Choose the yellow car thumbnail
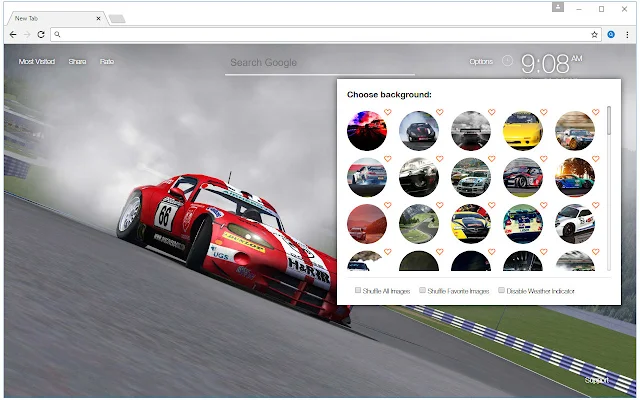Screen dimensions: 640x400 pyautogui.click(x=523, y=131)
